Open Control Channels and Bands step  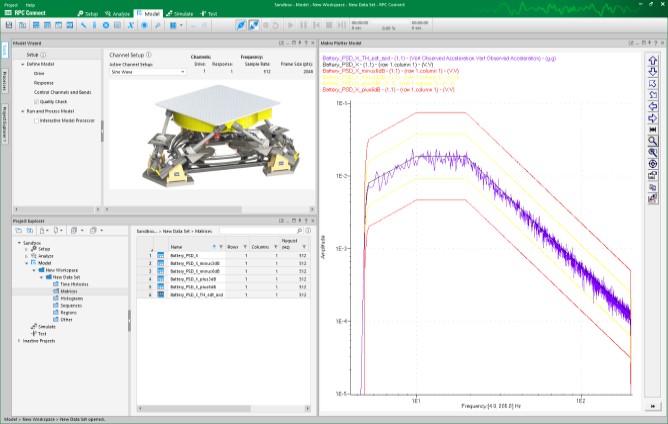60,94
